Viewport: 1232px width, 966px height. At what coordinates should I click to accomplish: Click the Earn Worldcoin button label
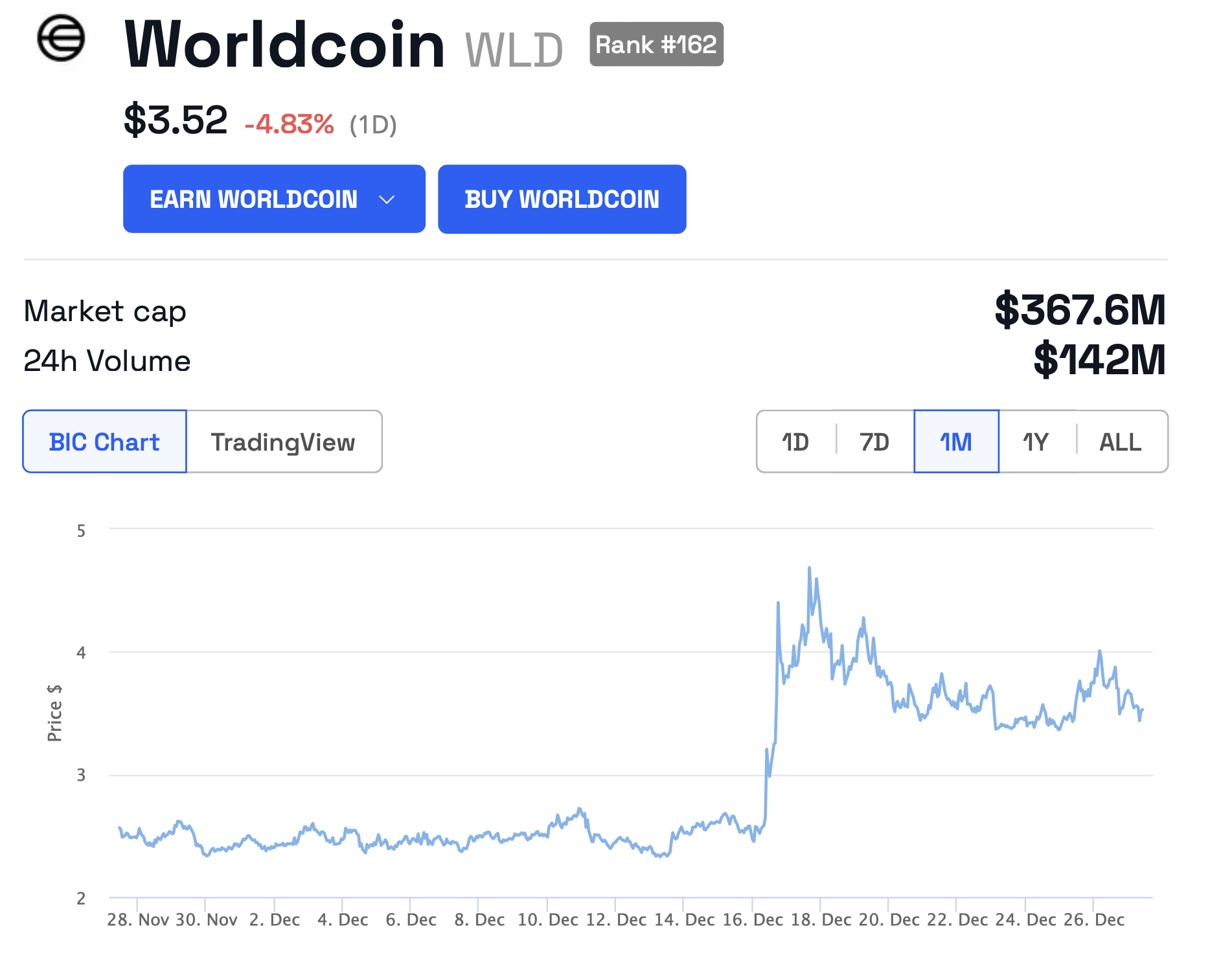click(253, 199)
